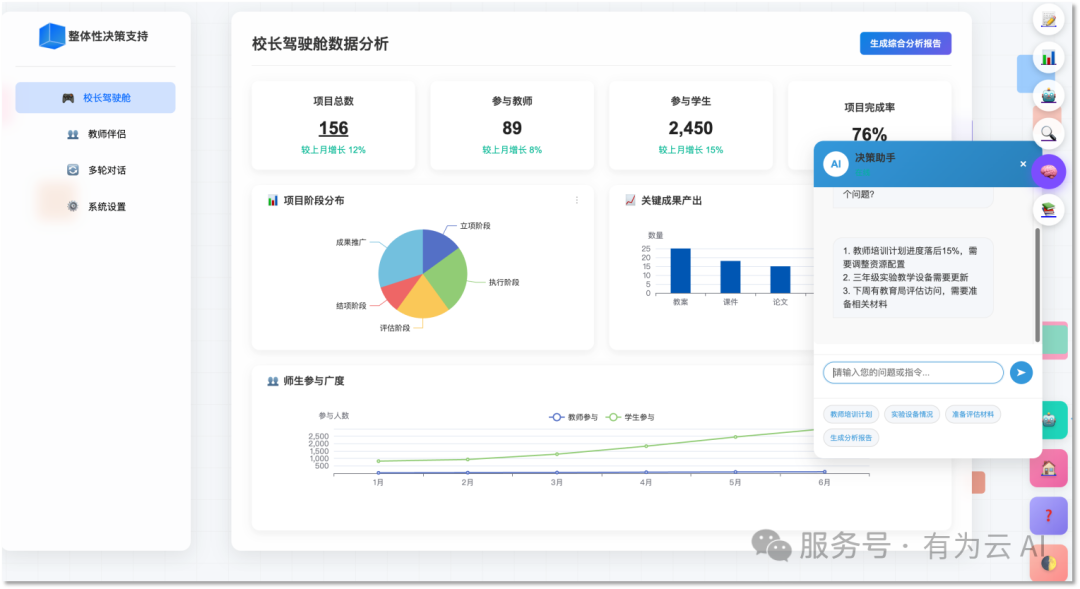1080x589 pixels.
Task: Click the bar chart icon in right toolbar
Action: 1046,58
